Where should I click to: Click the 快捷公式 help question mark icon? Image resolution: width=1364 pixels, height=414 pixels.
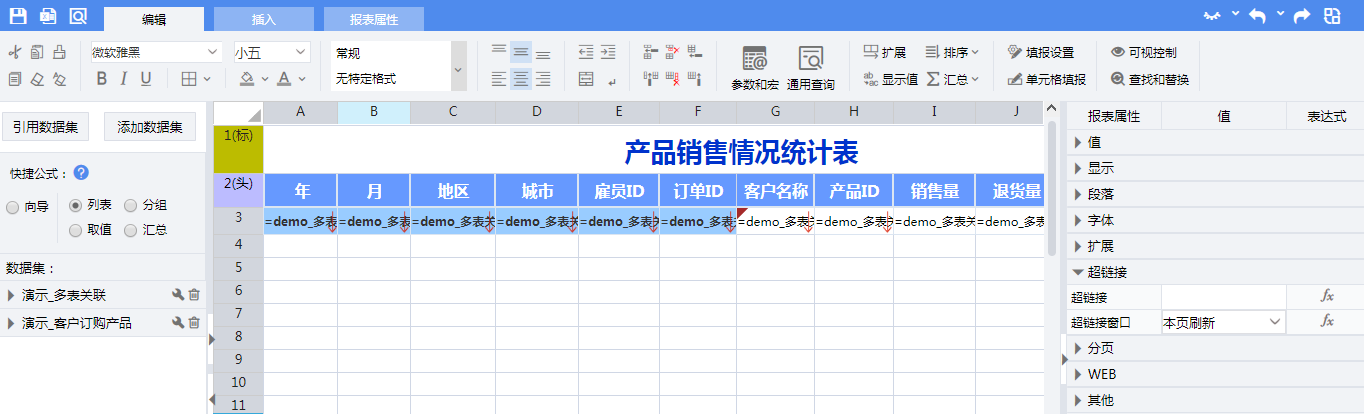coord(81,173)
